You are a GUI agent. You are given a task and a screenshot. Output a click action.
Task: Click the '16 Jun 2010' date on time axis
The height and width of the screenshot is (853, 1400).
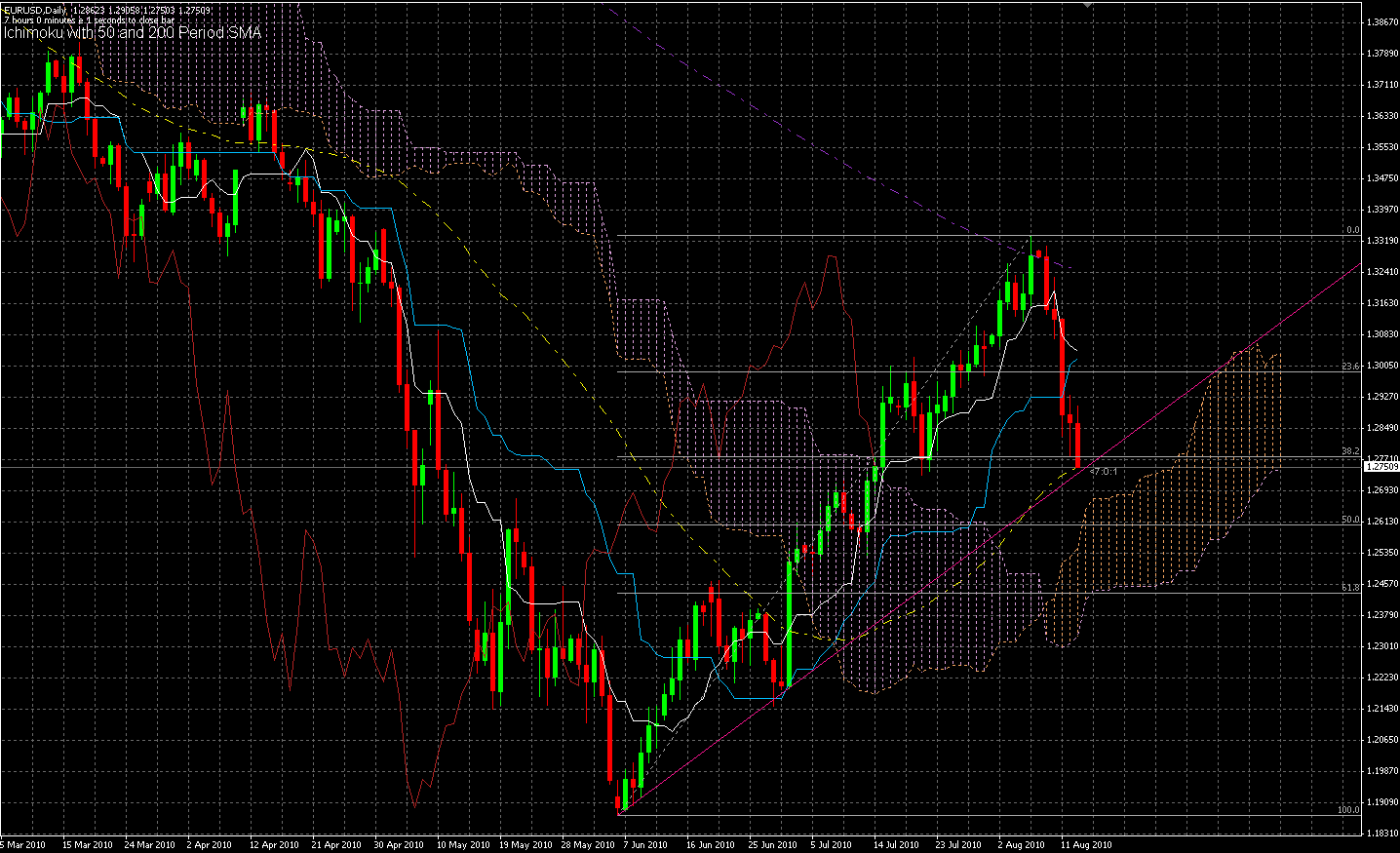click(x=710, y=845)
